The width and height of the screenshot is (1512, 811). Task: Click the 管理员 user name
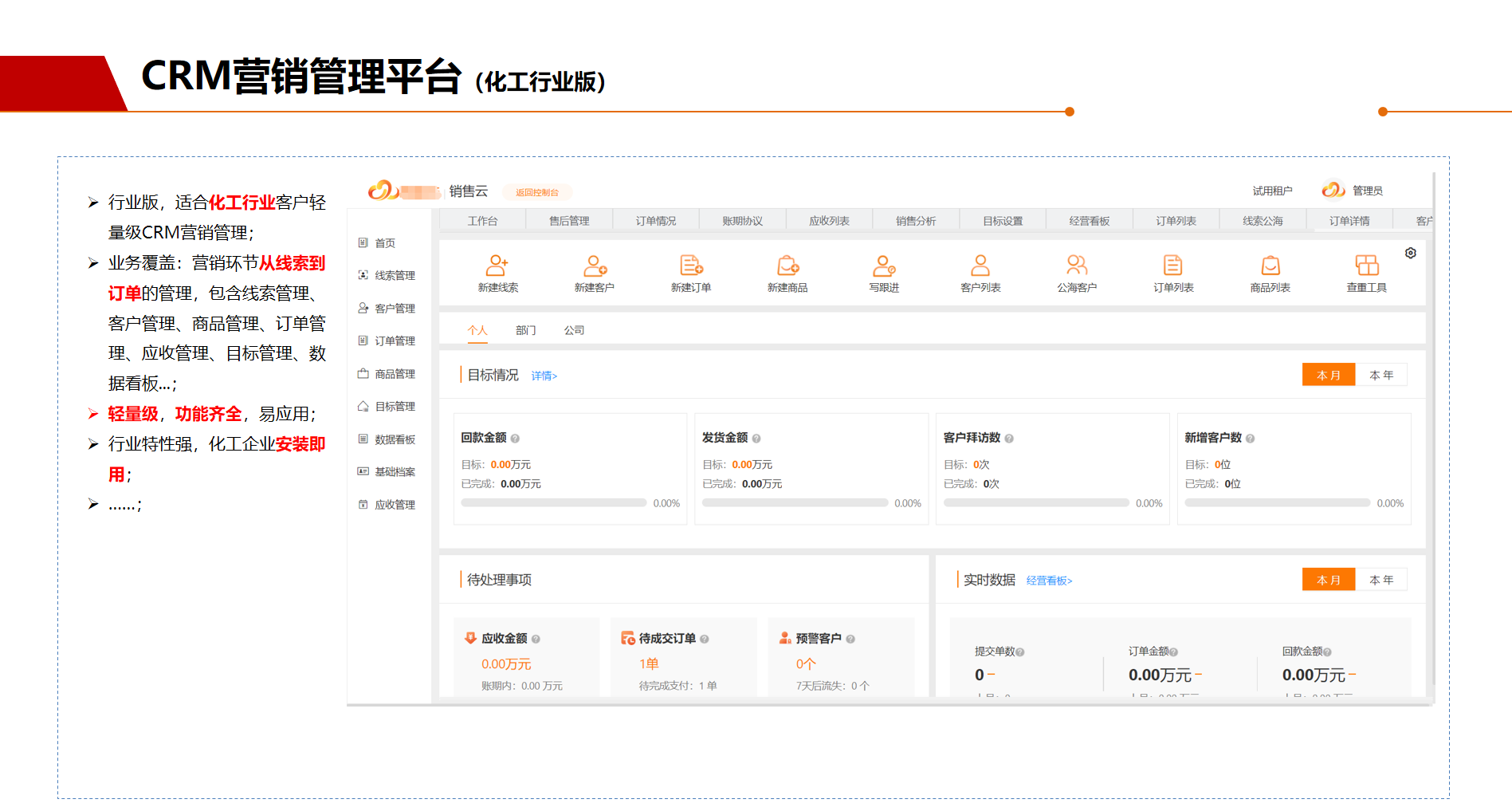[1368, 191]
